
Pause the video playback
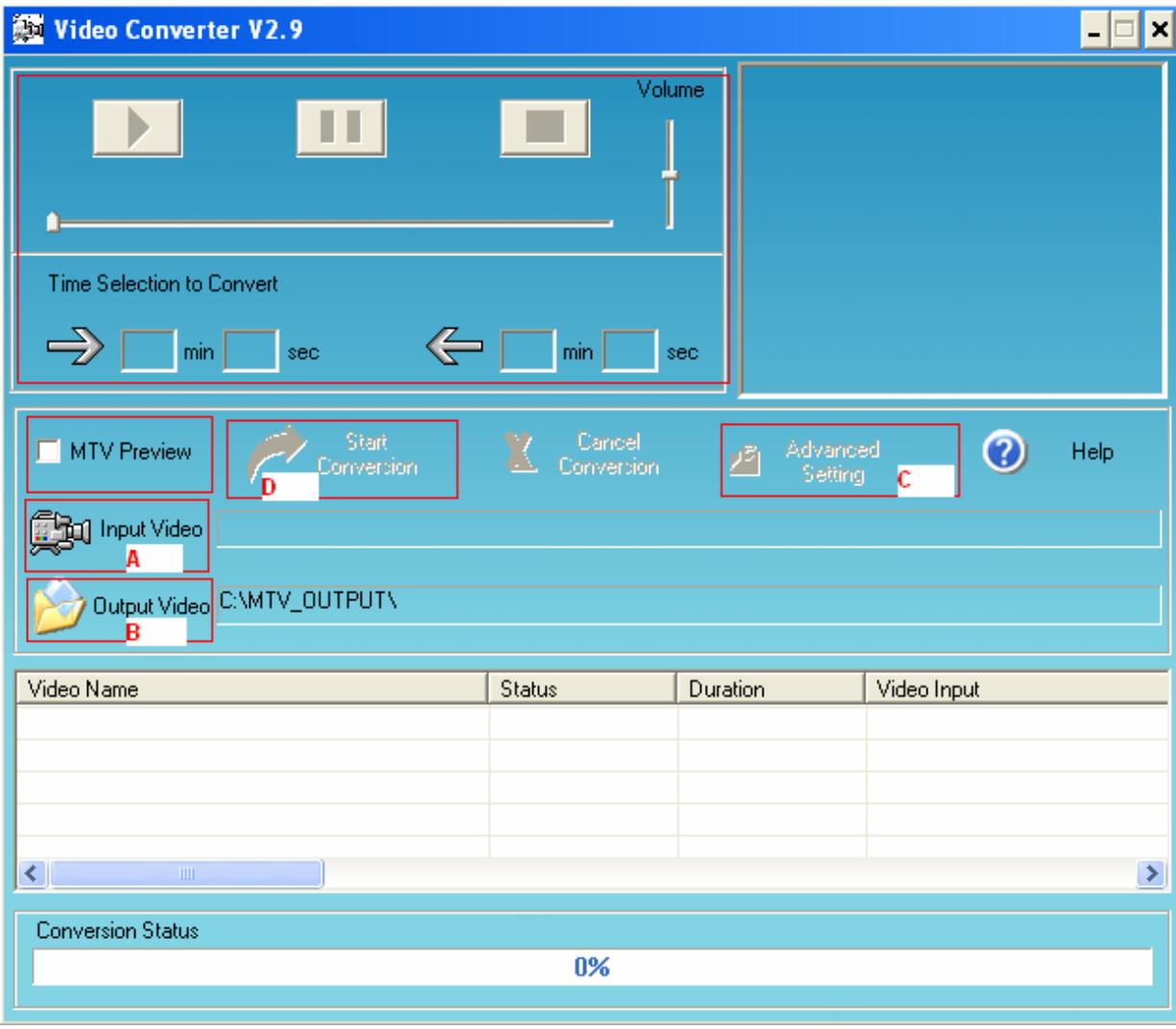pyautogui.click(x=341, y=128)
